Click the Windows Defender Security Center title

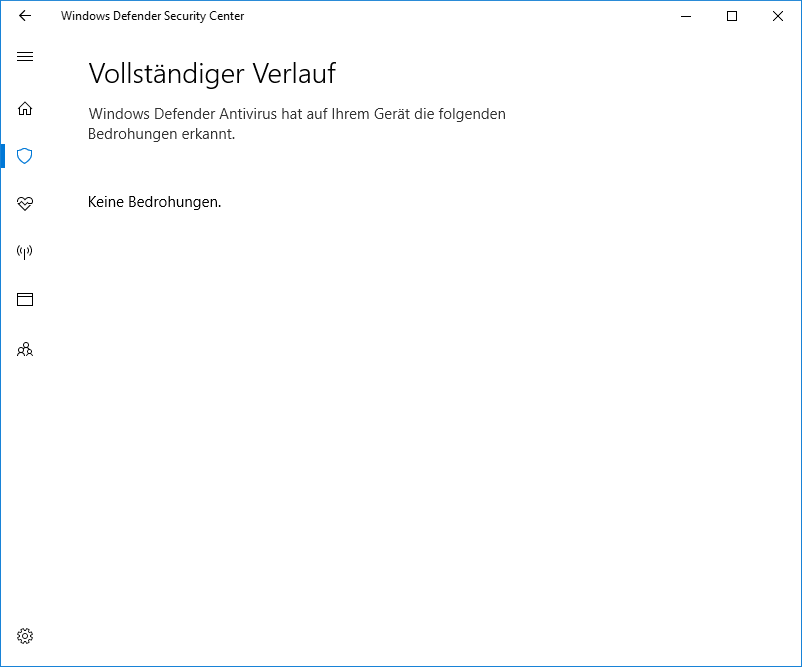152,16
